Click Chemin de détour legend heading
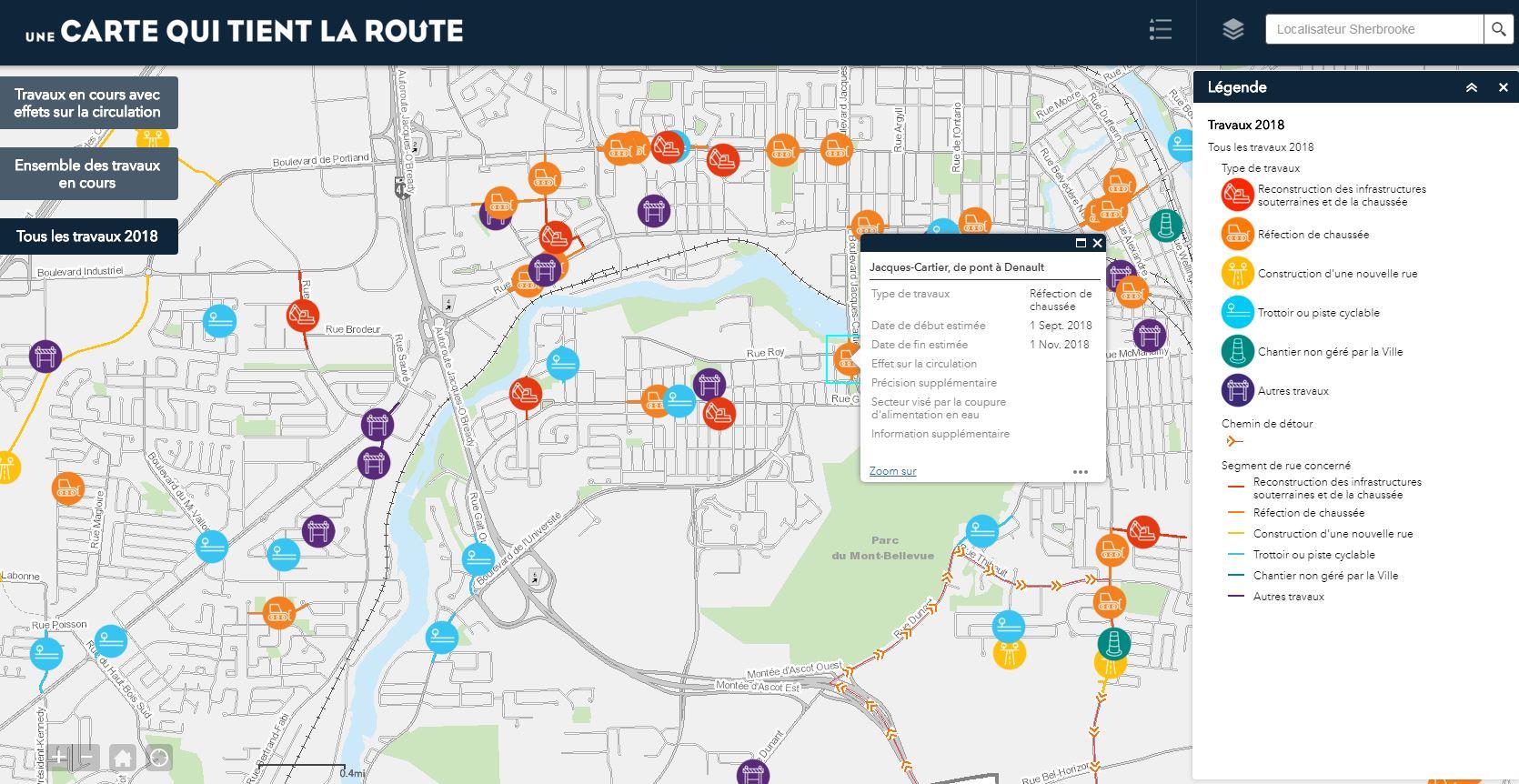 [x=1267, y=424]
